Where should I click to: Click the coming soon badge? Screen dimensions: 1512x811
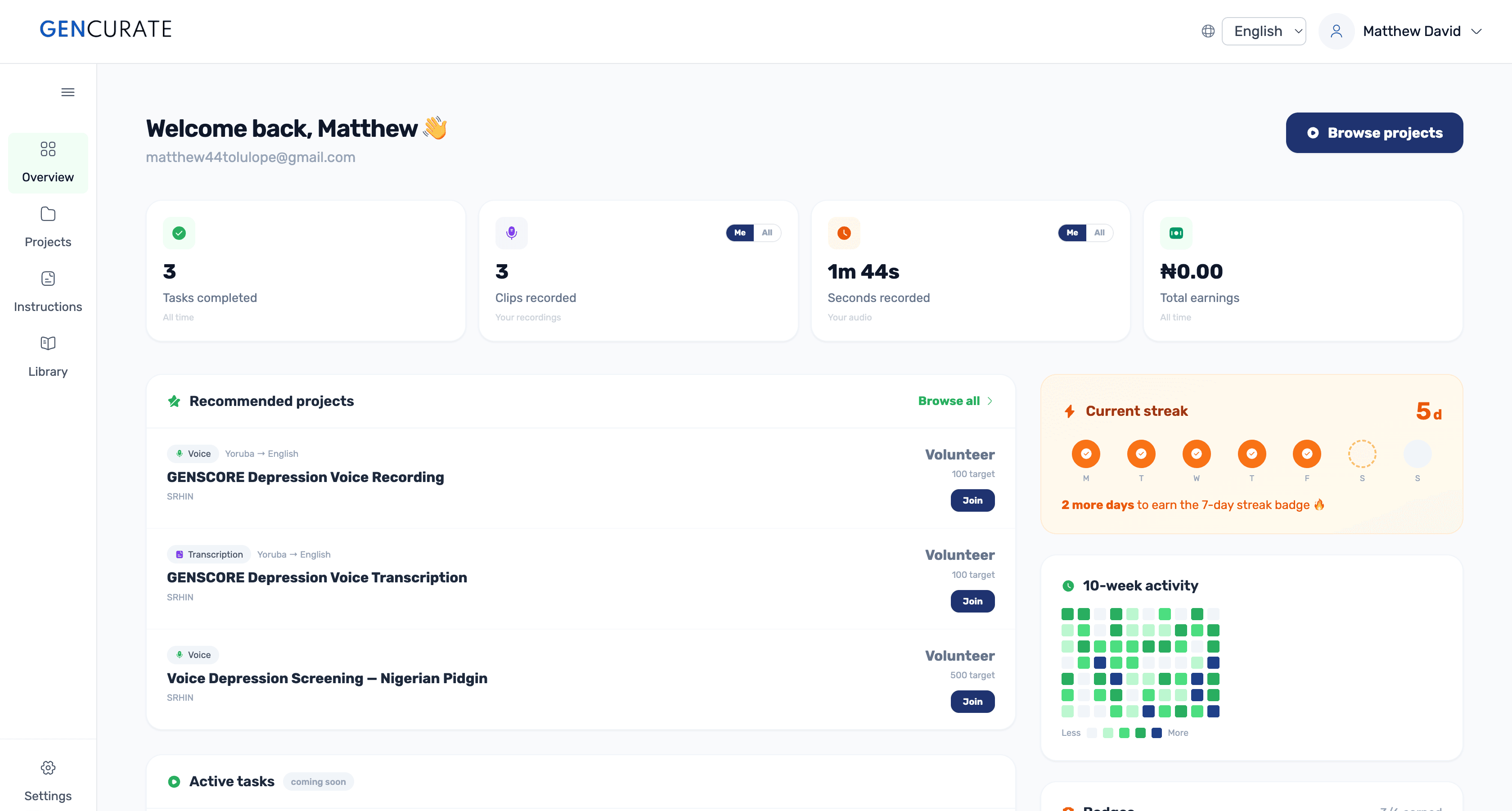(318, 782)
